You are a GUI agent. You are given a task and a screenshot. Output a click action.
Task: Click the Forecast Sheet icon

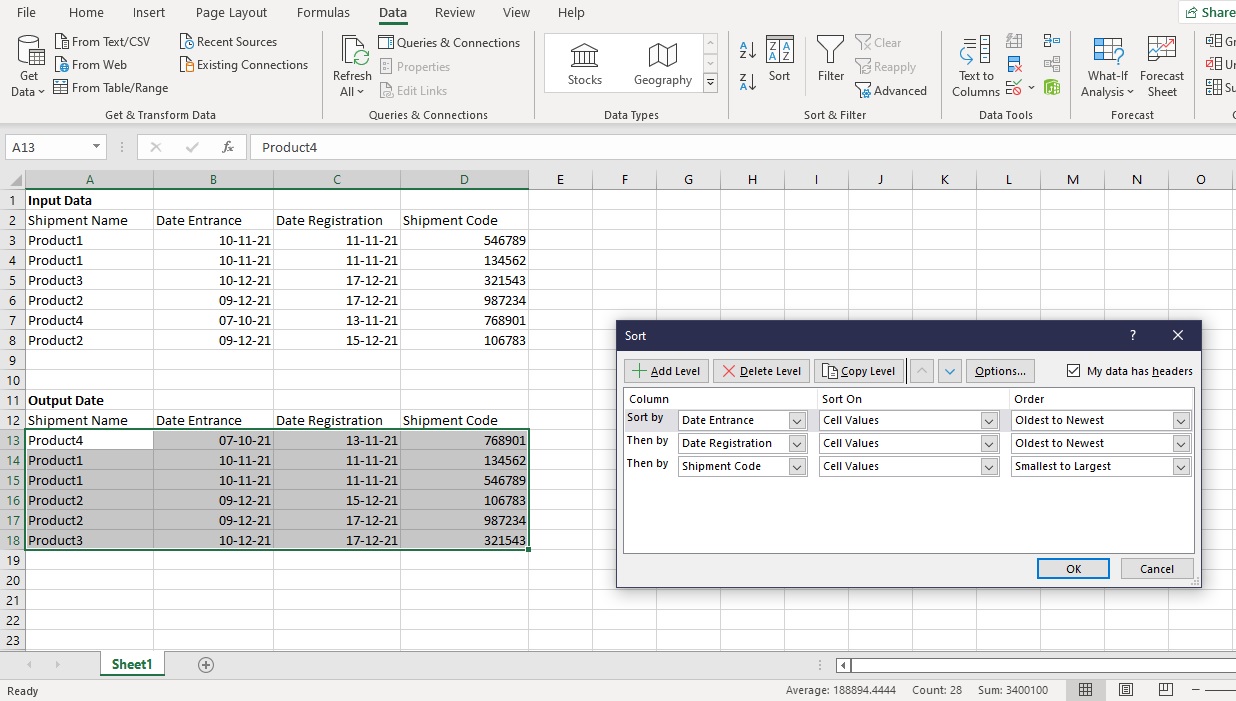[1161, 67]
